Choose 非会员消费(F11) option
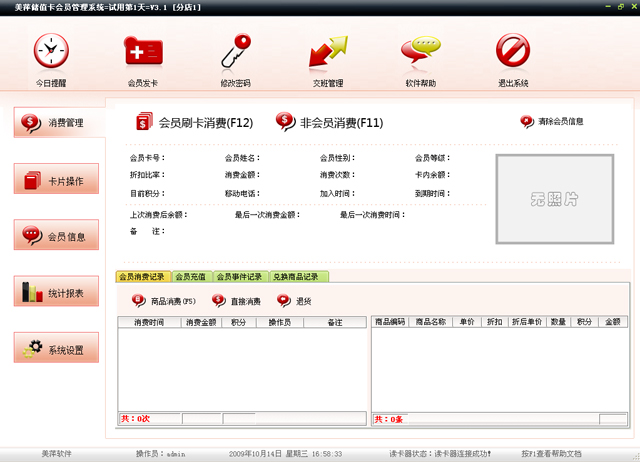The width and height of the screenshot is (640, 462). pyautogui.click(x=329, y=123)
